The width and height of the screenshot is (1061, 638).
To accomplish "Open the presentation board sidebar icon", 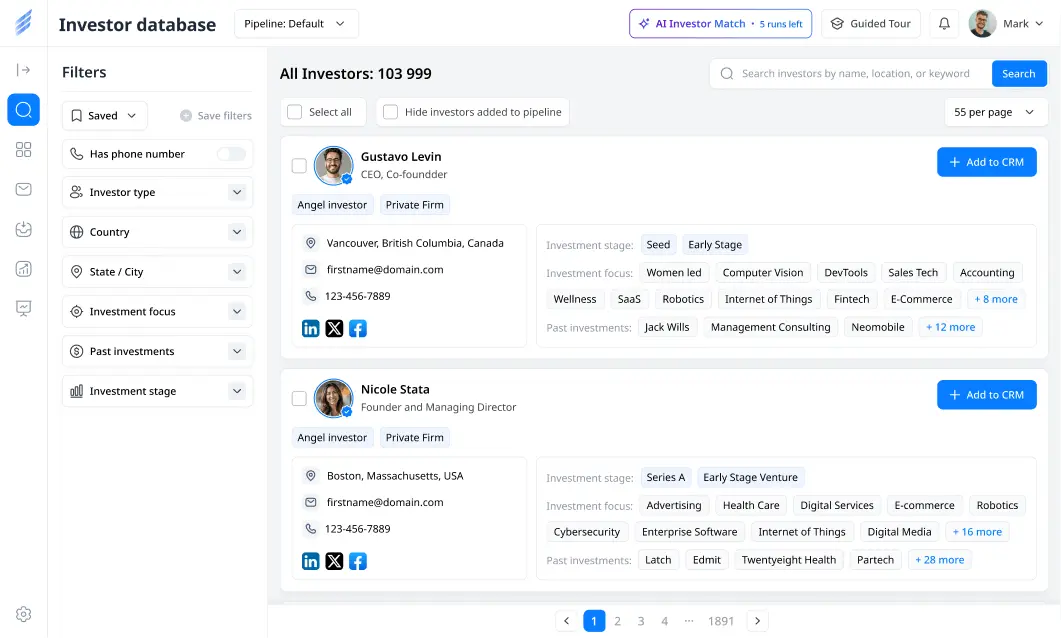I will point(24,309).
